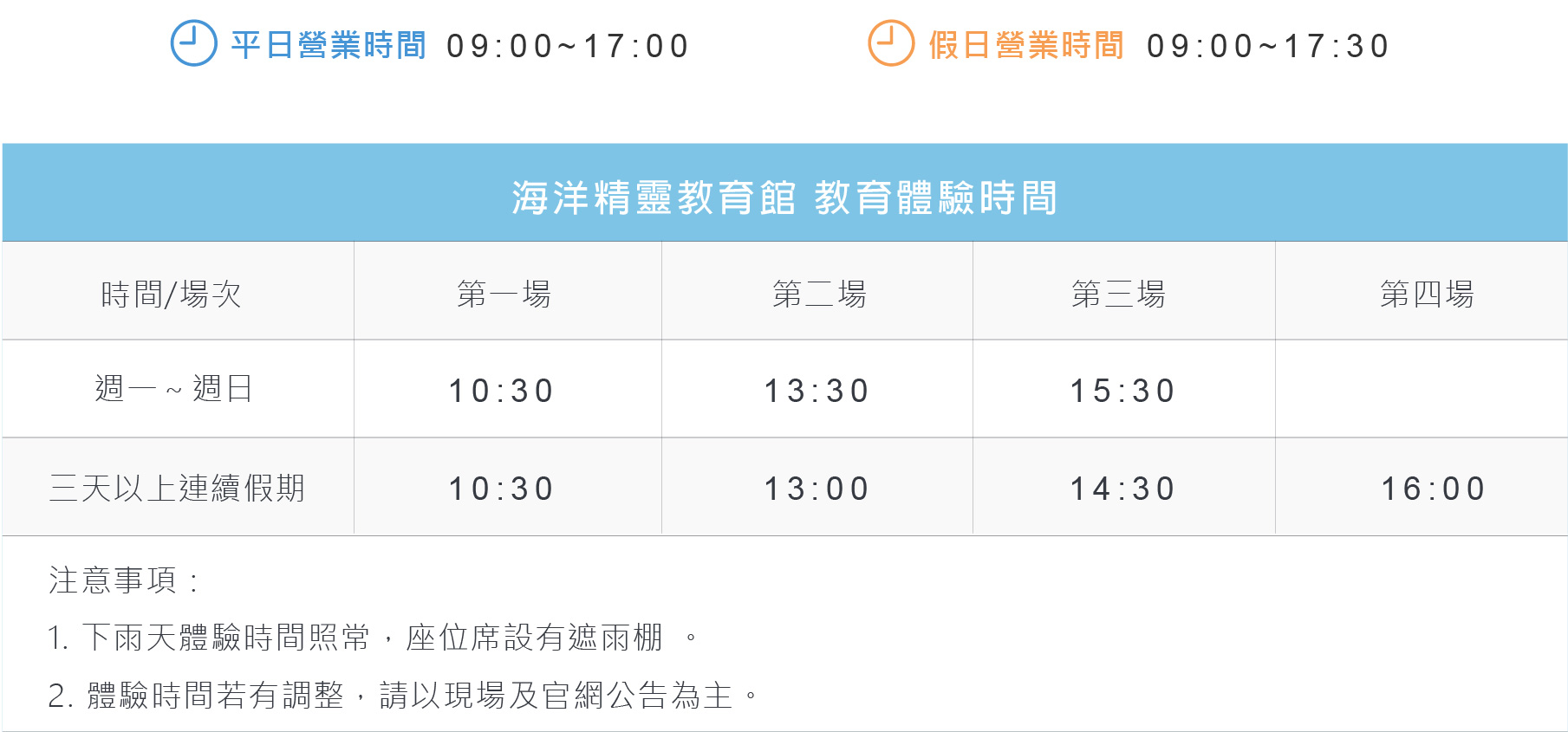Select the 第二場 column header
Image resolution: width=1568 pixels, height=732 pixels.
[819, 295]
